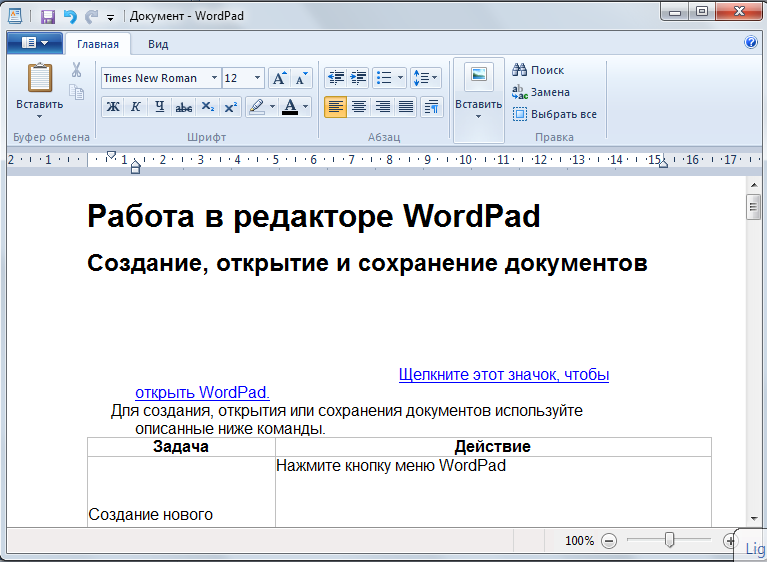Image resolution: width=767 pixels, height=562 pixels.
Task: Open the WordPad application menu button
Action: pos(34,43)
